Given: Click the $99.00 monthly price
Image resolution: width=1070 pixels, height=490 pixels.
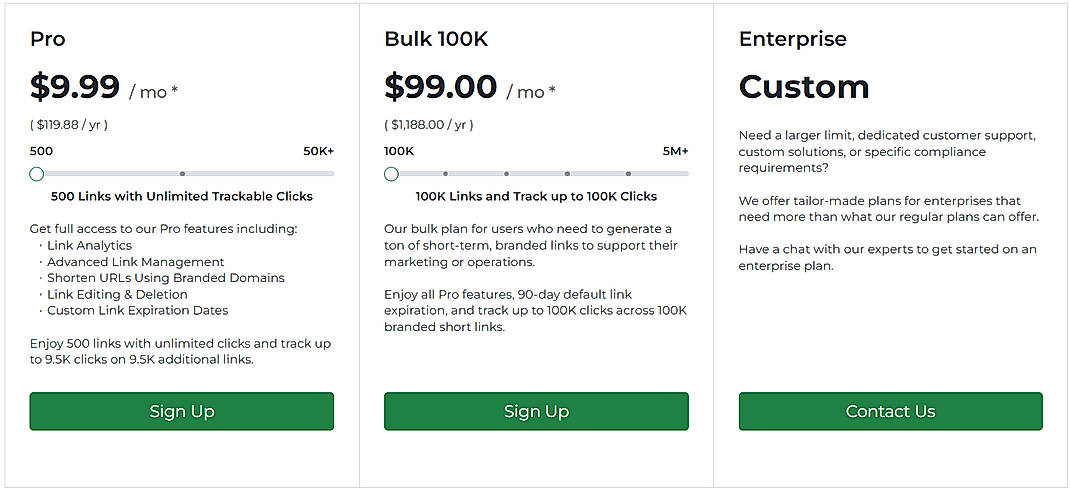Looking at the screenshot, I should click(x=440, y=87).
